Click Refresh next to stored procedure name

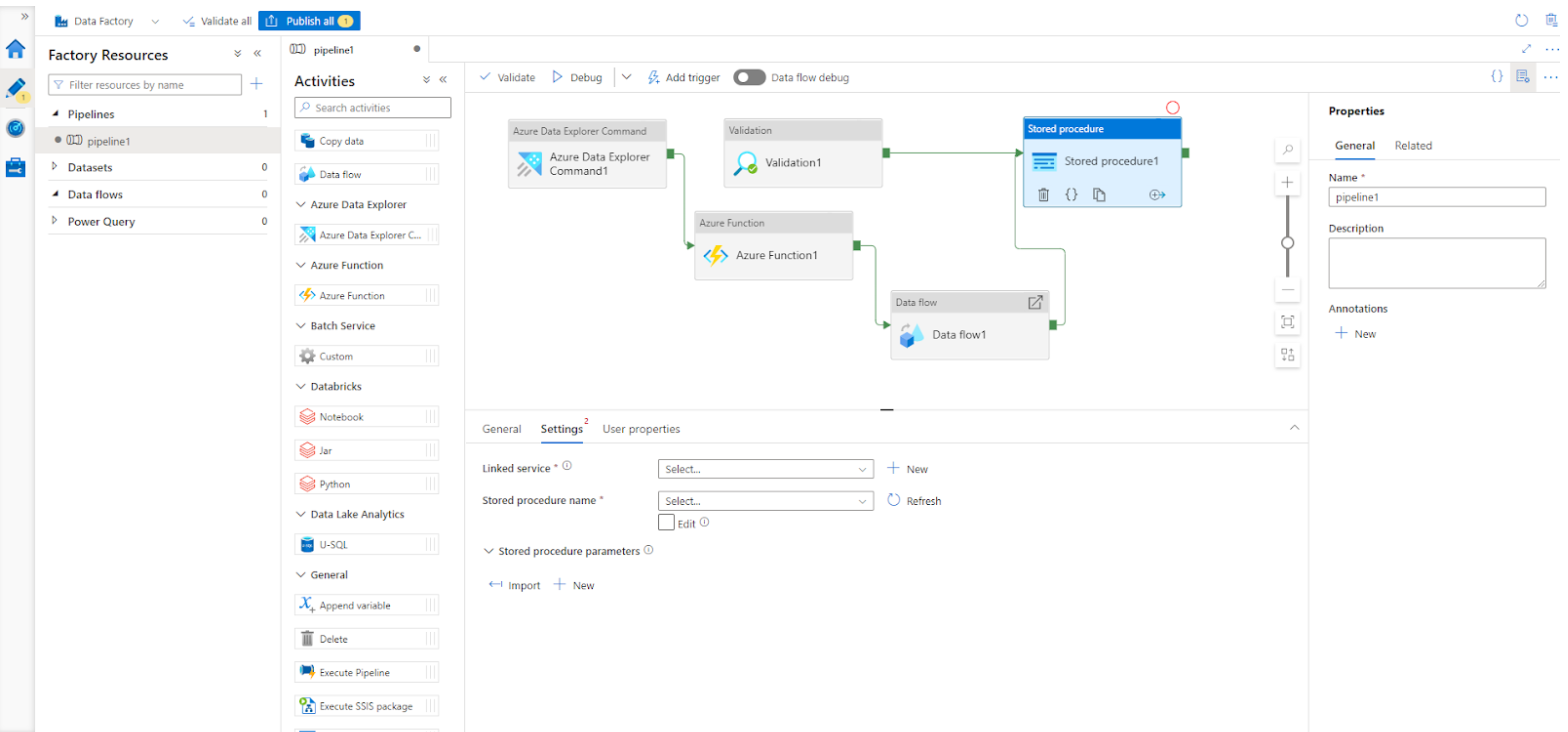coord(914,500)
